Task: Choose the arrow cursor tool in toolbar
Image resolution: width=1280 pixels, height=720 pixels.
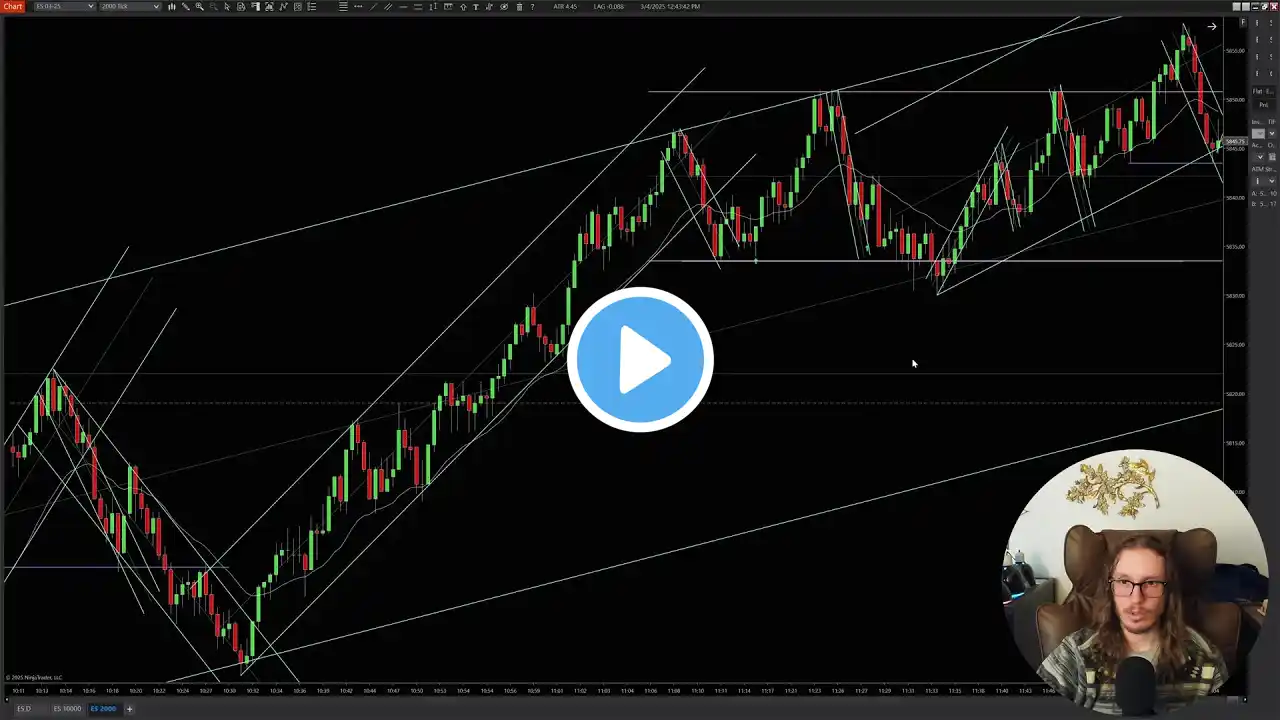Action: (x=228, y=6)
